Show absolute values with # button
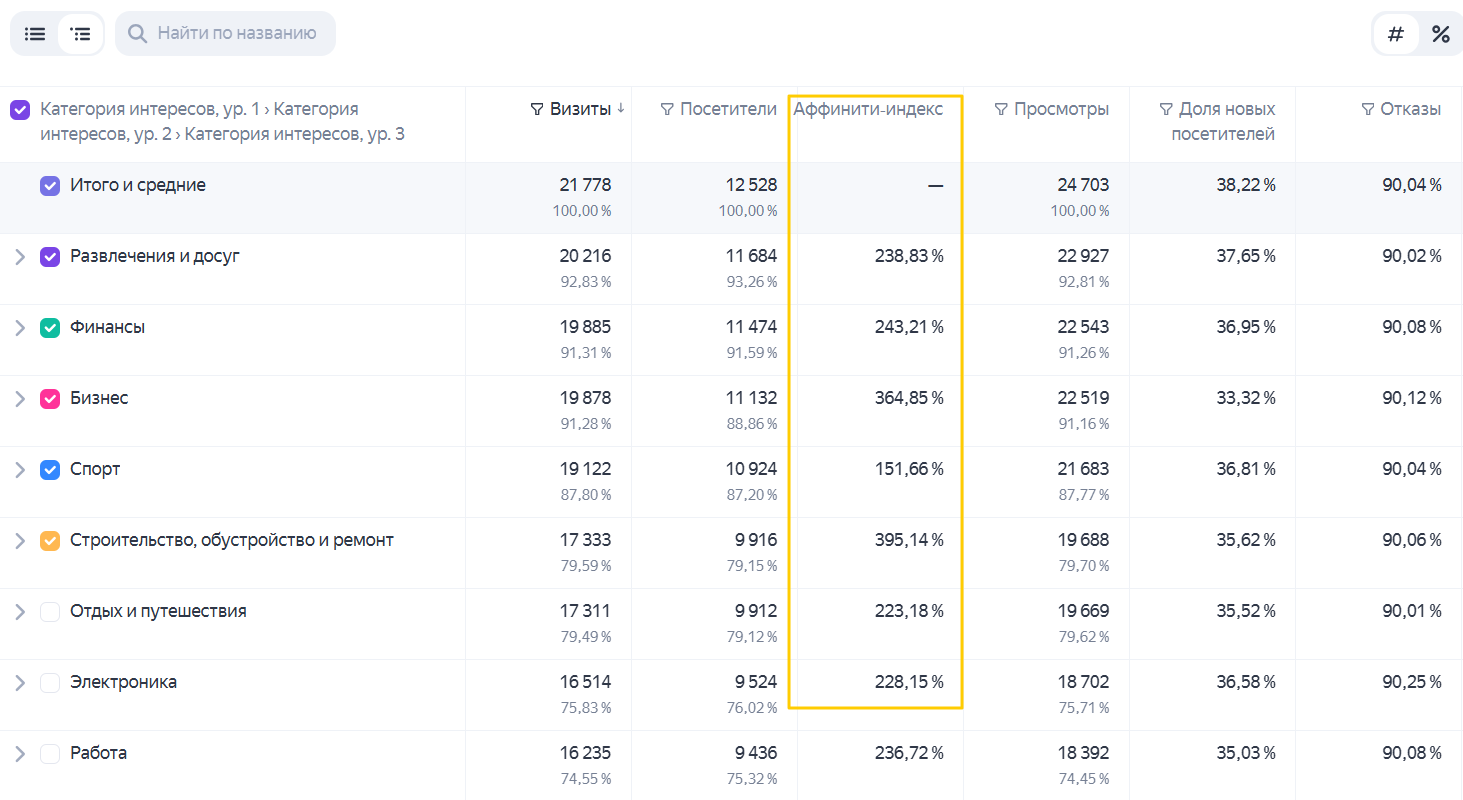Screen dimensions: 1463x800 tap(1396, 34)
